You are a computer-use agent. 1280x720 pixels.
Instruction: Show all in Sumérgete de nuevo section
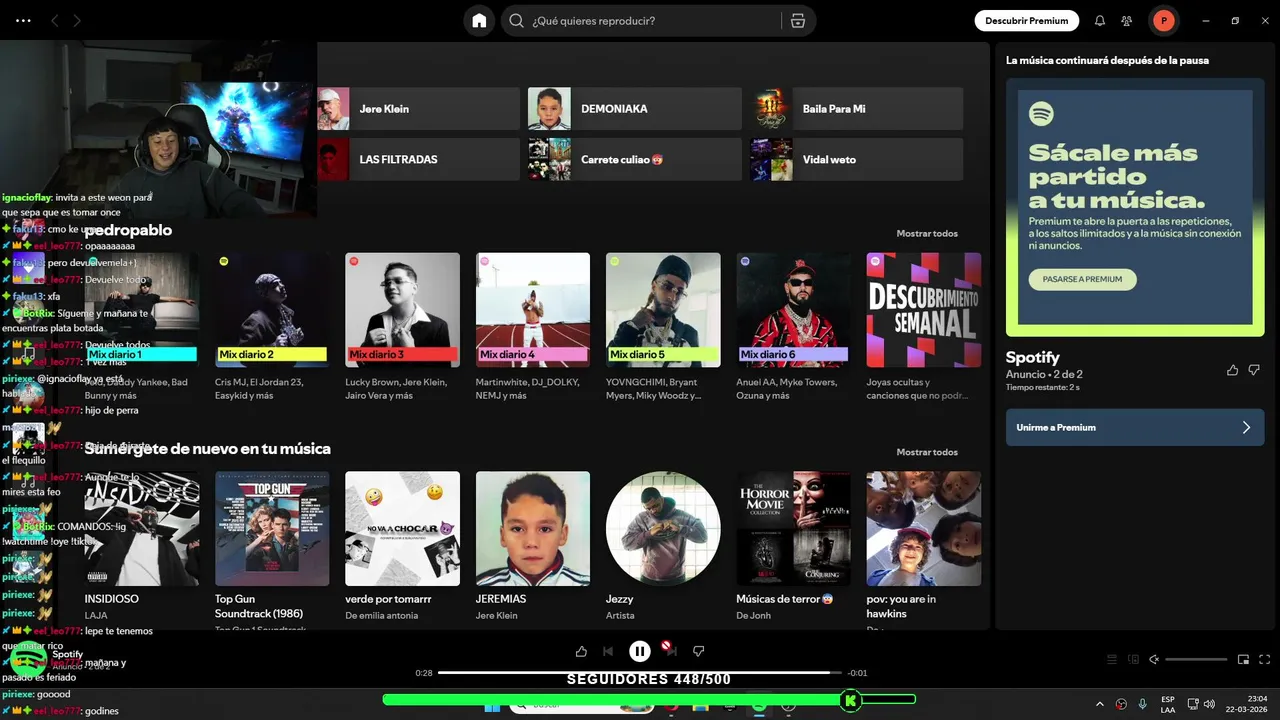click(x=927, y=452)
